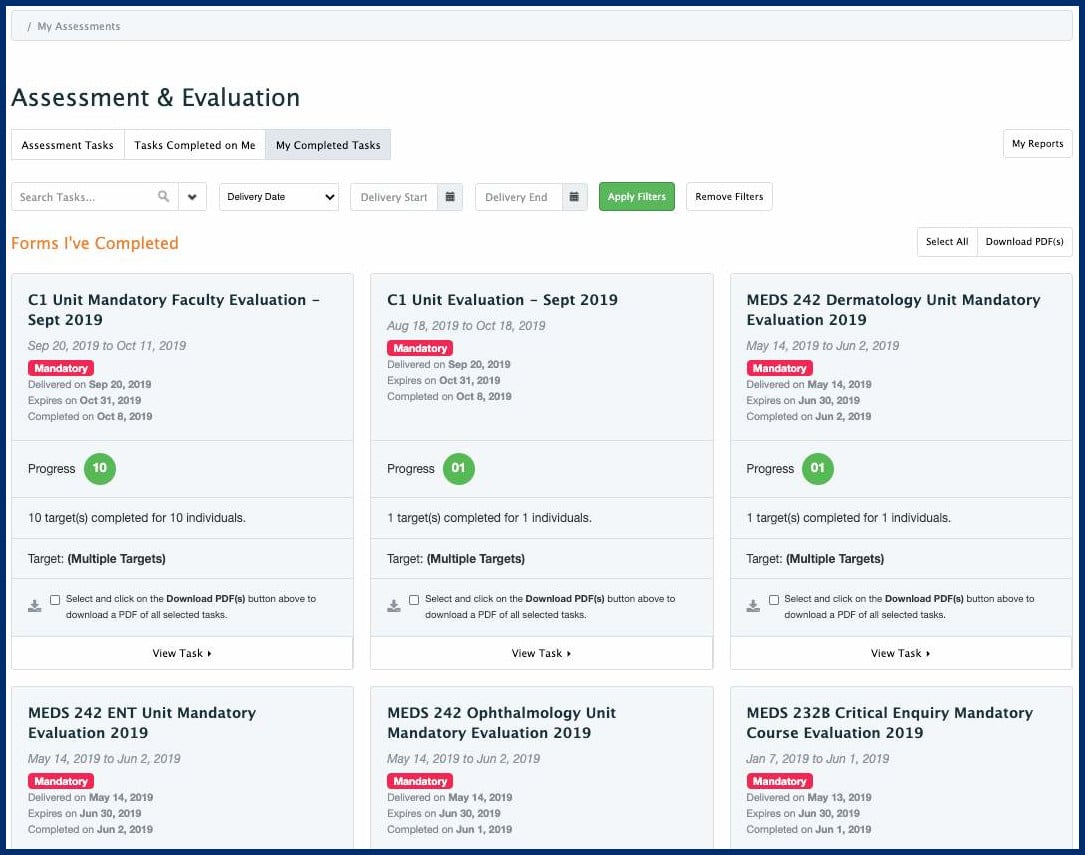Click the Download PDF(s) button
The image size is (1085, 855).
1024,241
